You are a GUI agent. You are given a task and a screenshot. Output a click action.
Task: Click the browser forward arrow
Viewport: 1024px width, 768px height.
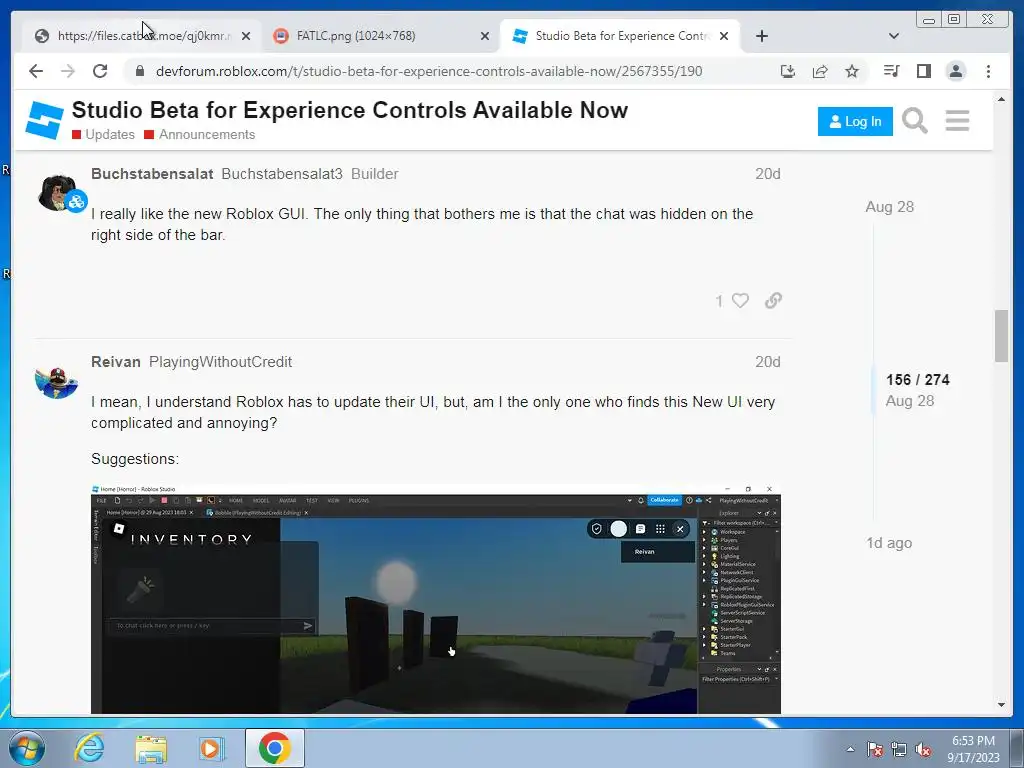(68, 71)
